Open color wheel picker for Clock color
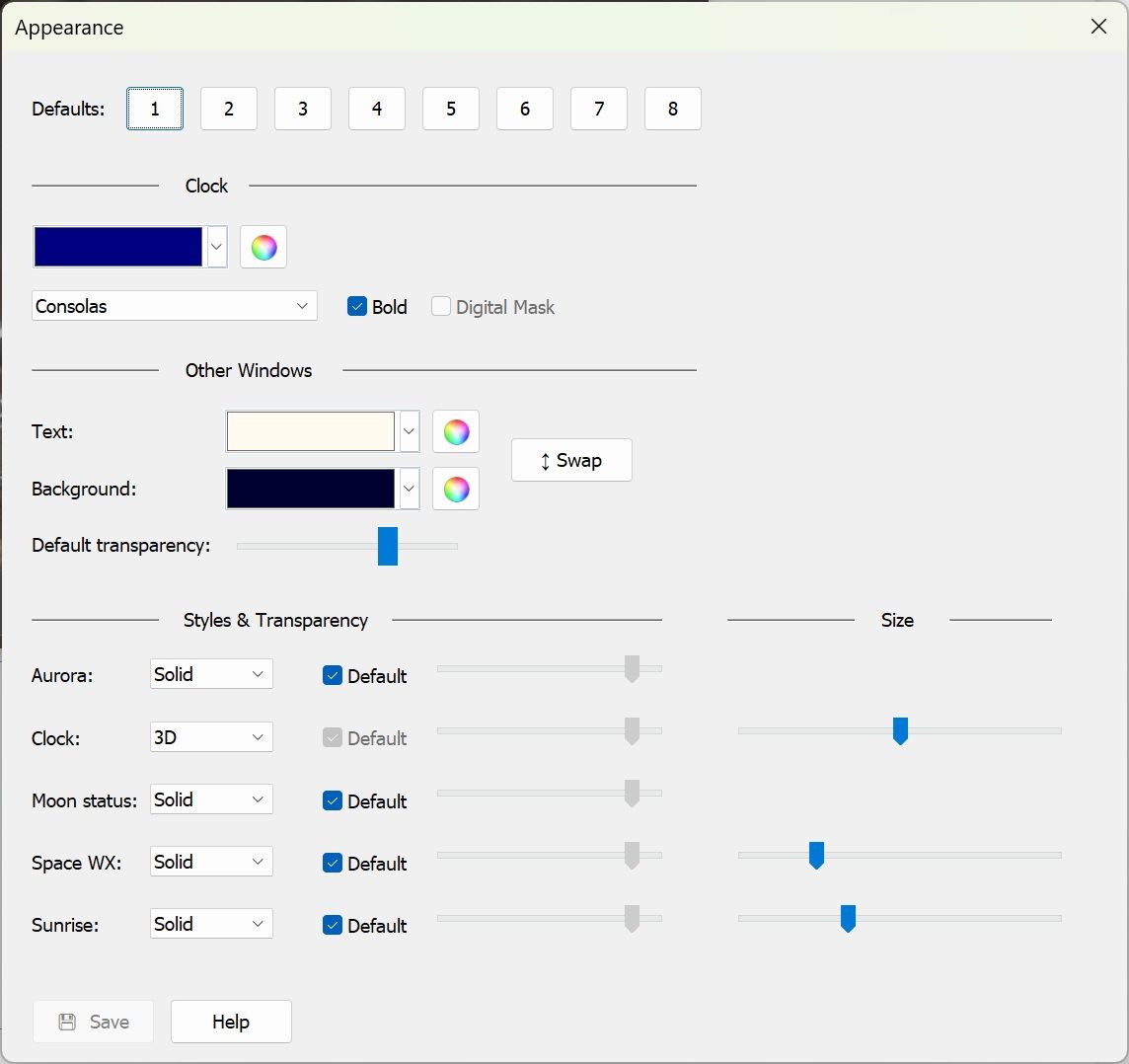1129x1064 pixels. coord(263,247)
